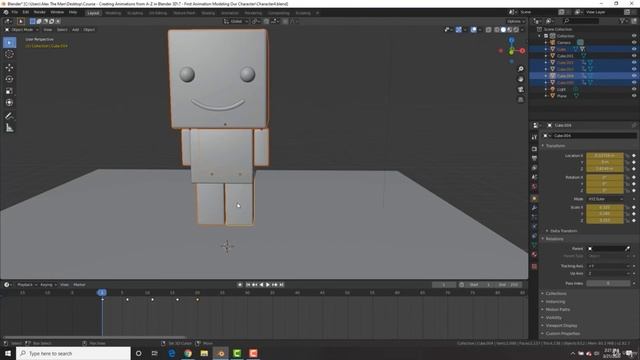
Task: Open the rotation Mode XYZ Euler dropdown
Action: click(x=606, y=199)
